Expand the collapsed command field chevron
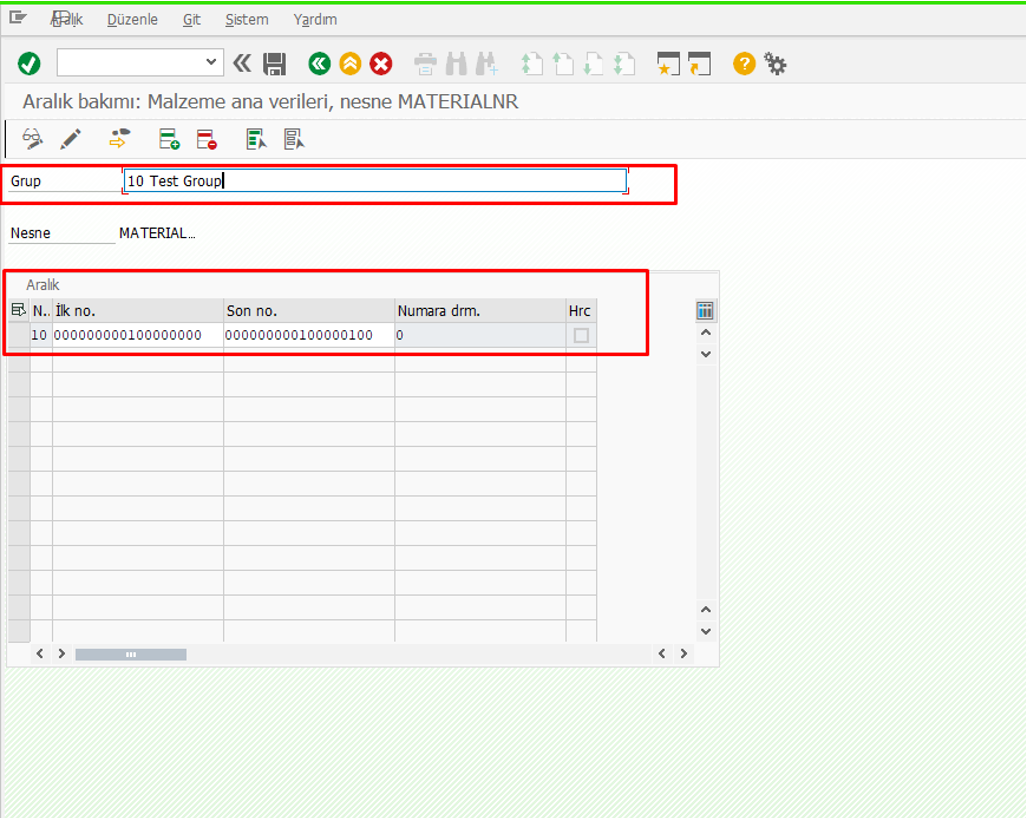 click(x=242, y=64)
